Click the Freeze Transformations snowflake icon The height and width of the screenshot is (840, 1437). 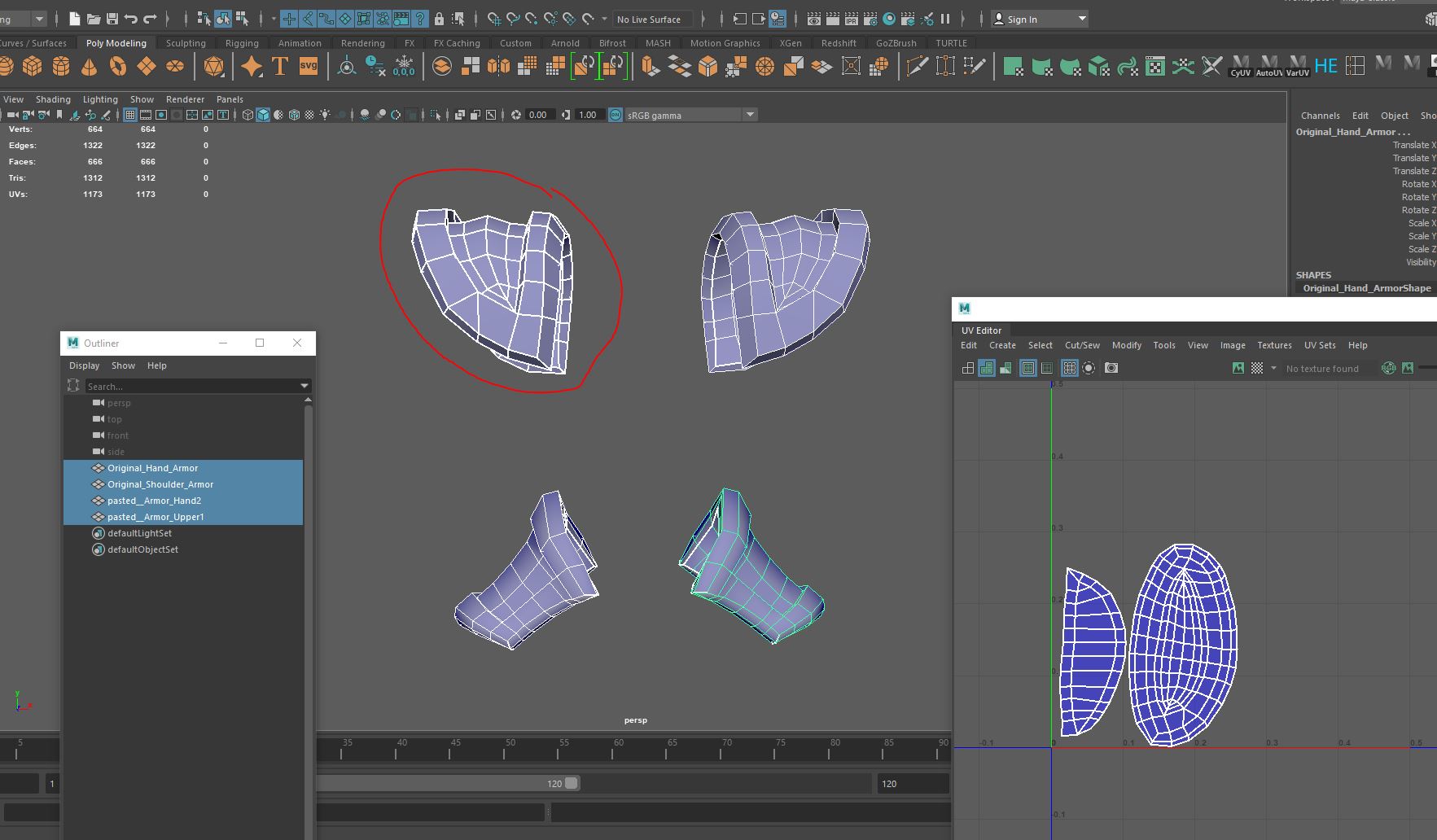click(404, 67)
